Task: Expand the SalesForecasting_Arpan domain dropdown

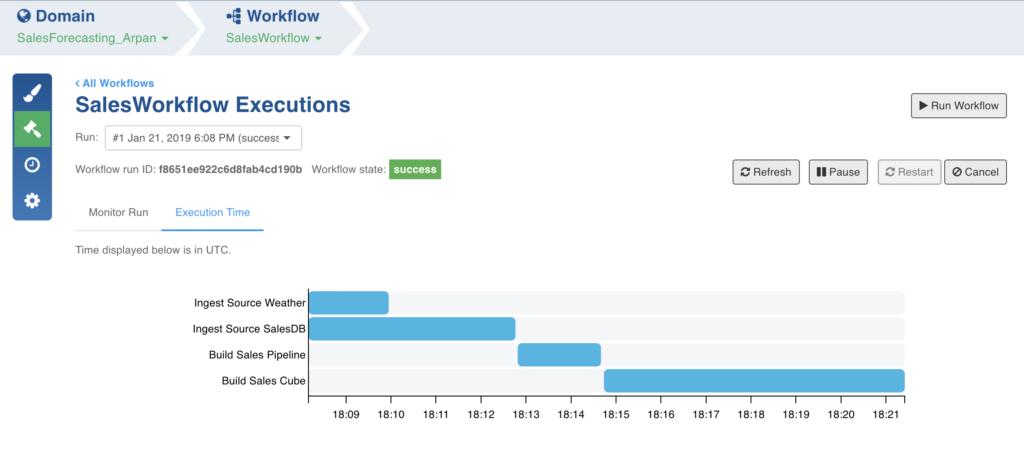Action: coord(92,38)
